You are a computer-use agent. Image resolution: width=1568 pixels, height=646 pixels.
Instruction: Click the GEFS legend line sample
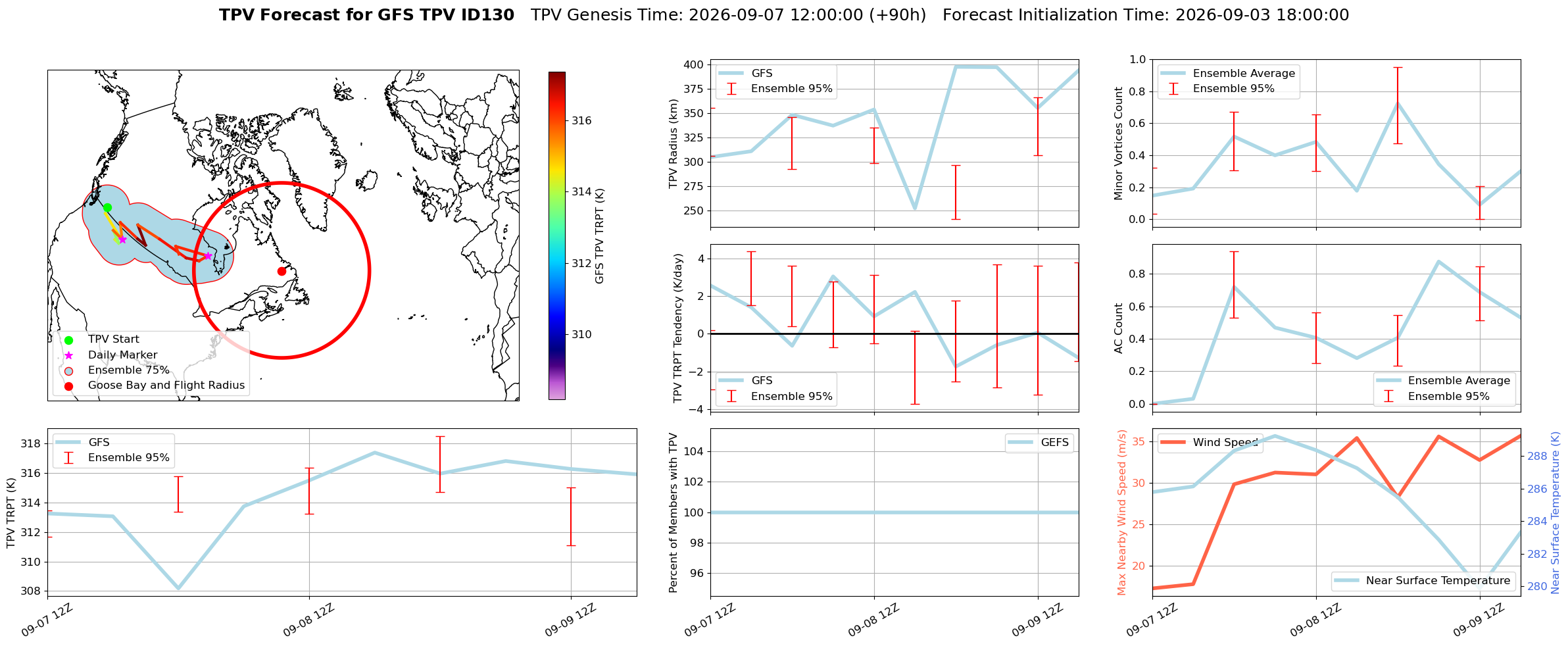(x=1020, y=443)
